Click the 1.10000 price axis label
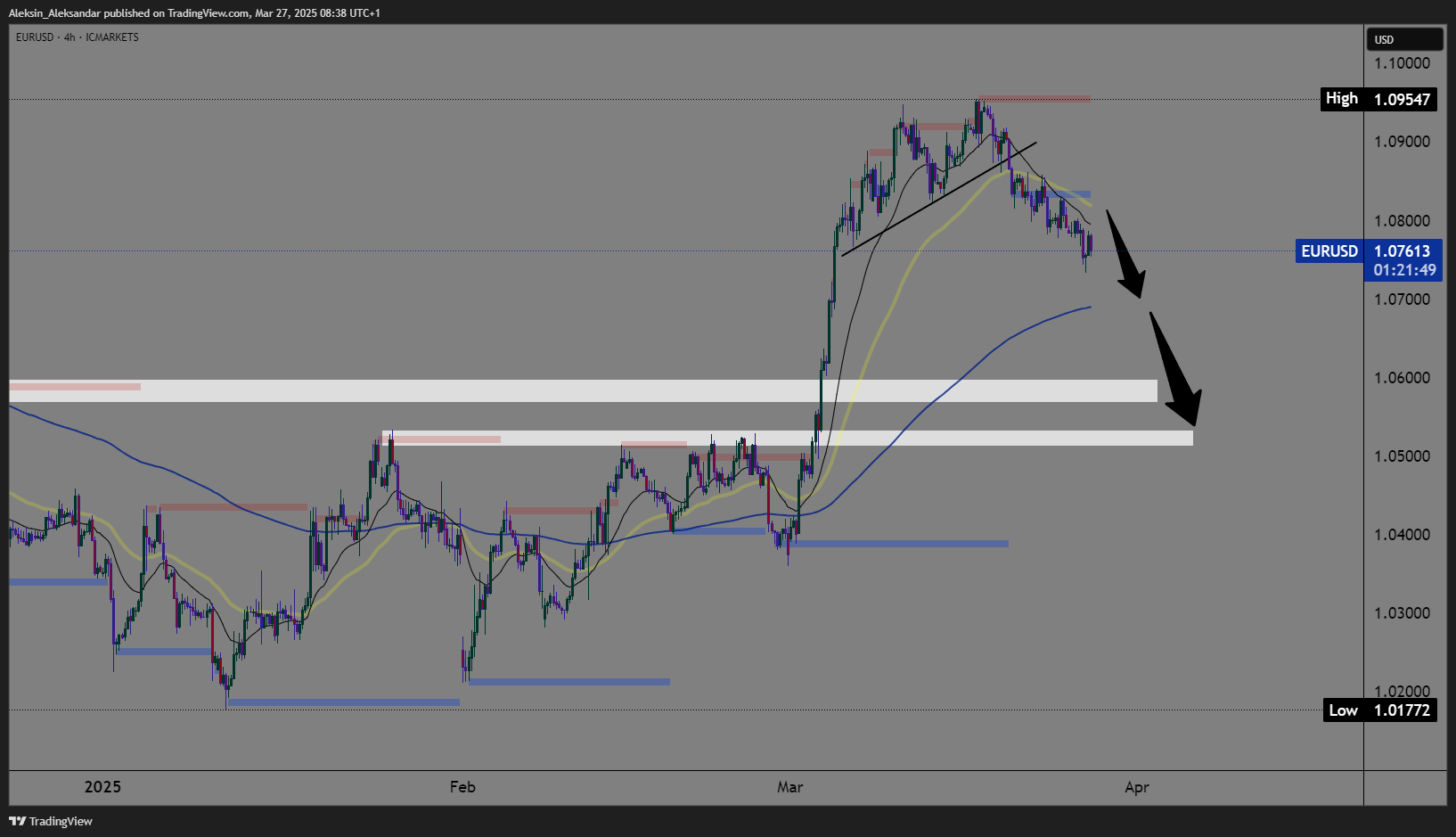This screenshot has height=837, width=1456. point(1402,63)
